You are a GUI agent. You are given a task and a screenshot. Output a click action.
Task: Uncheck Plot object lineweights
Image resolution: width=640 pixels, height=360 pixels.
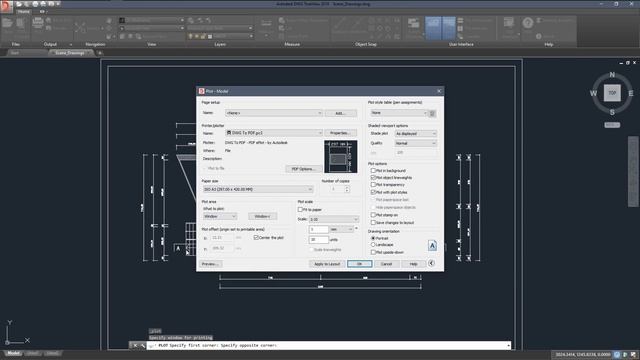point(373,178)
